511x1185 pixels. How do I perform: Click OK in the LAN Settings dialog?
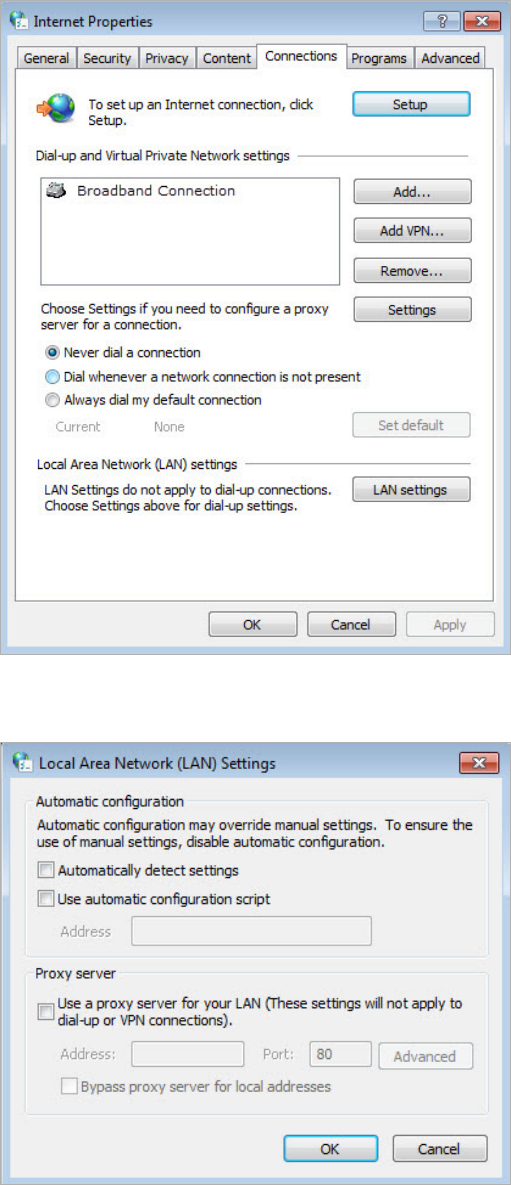[330, 1149]
